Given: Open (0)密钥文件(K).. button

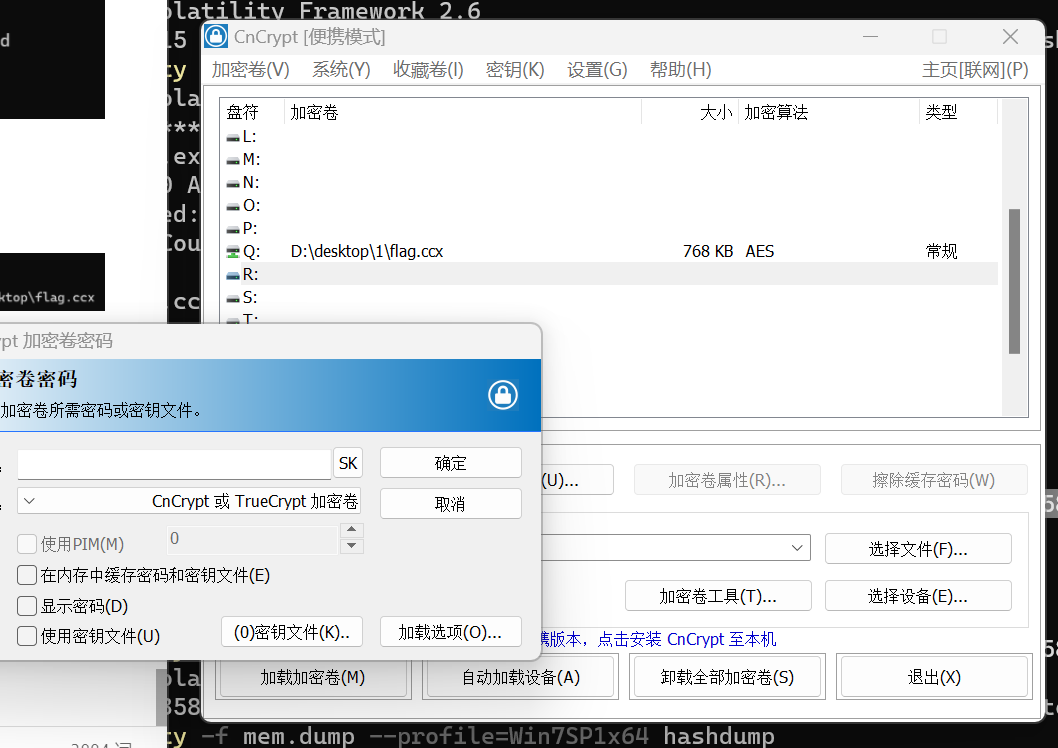Looking at the screenshot, I should coord(292,632).
